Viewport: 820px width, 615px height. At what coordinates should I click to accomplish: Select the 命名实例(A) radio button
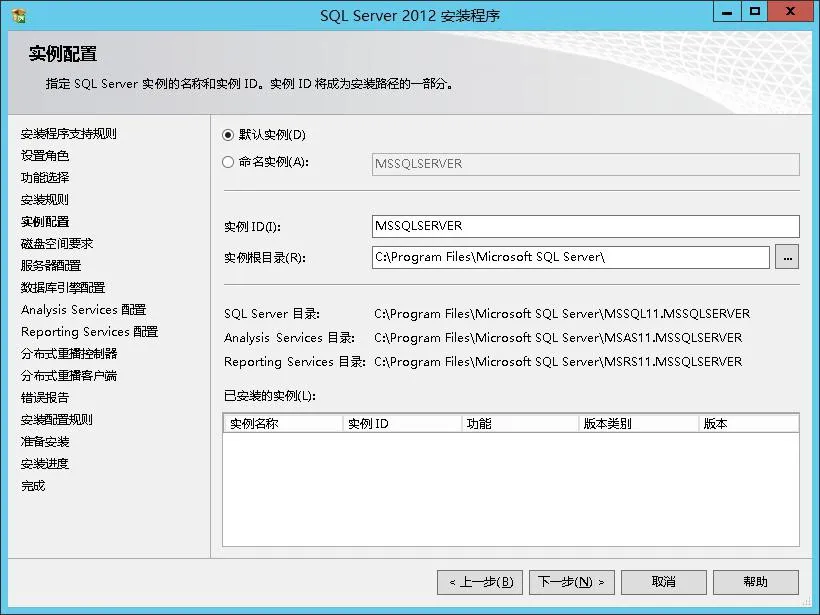[228, 163]
